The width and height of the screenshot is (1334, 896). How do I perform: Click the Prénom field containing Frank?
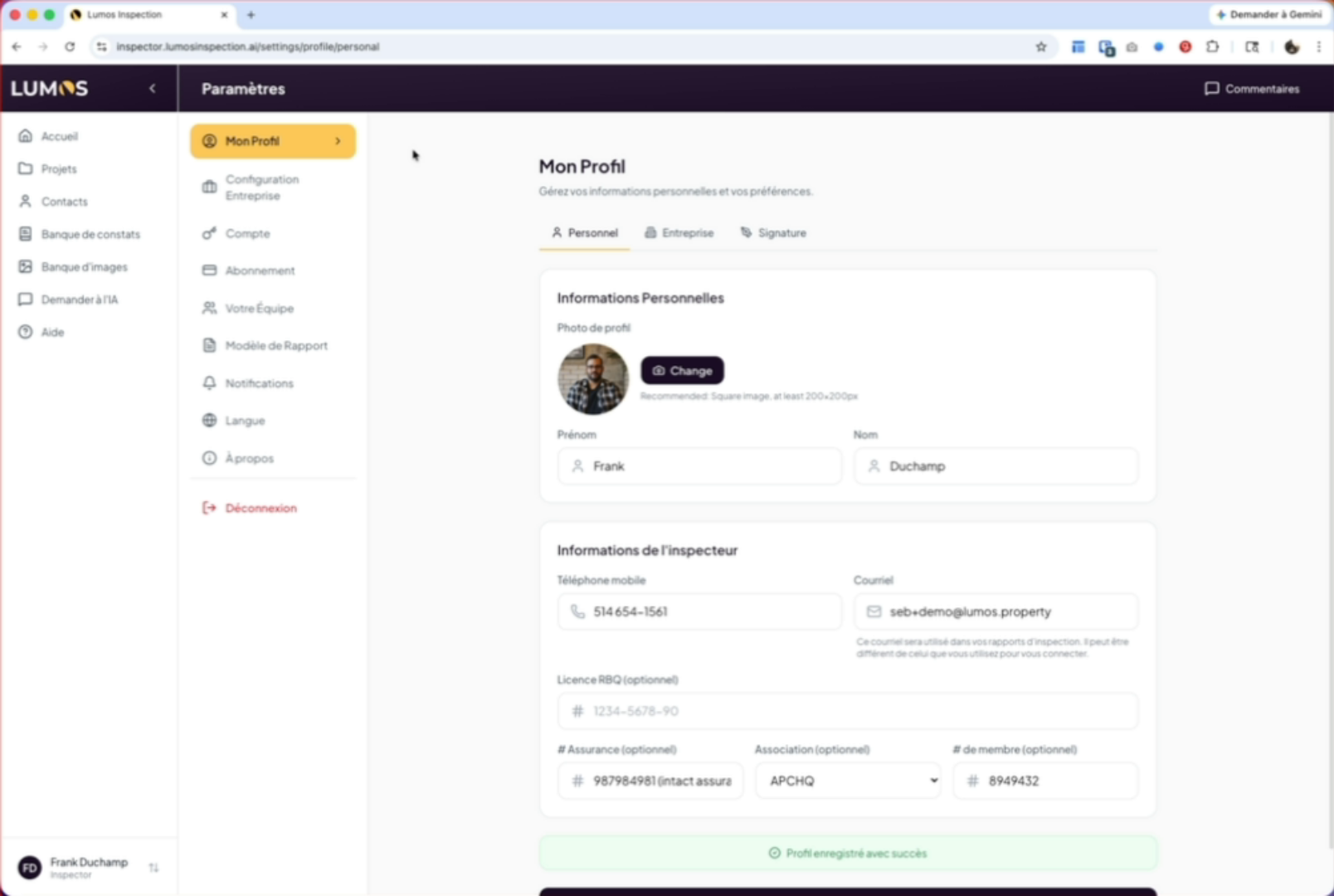[699, 466]
